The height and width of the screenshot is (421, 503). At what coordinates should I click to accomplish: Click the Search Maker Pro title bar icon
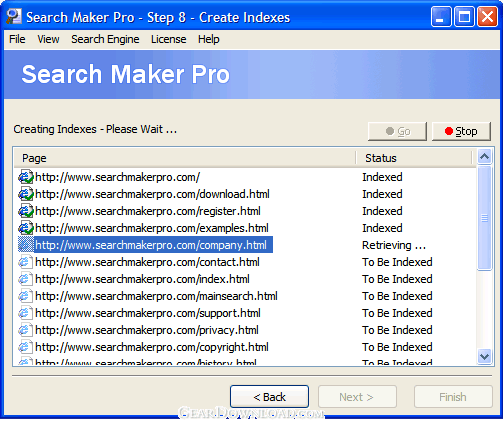(x=14, y=17)
